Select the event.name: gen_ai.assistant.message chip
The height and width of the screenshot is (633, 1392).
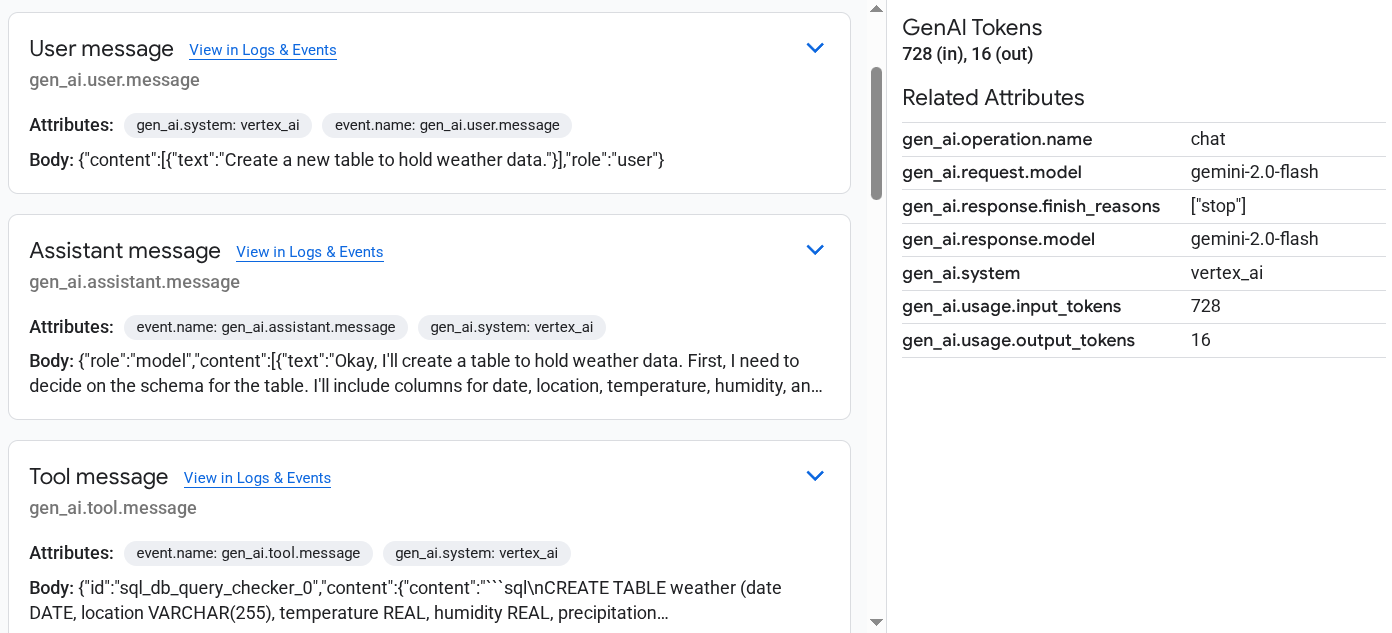coord(264,327)
